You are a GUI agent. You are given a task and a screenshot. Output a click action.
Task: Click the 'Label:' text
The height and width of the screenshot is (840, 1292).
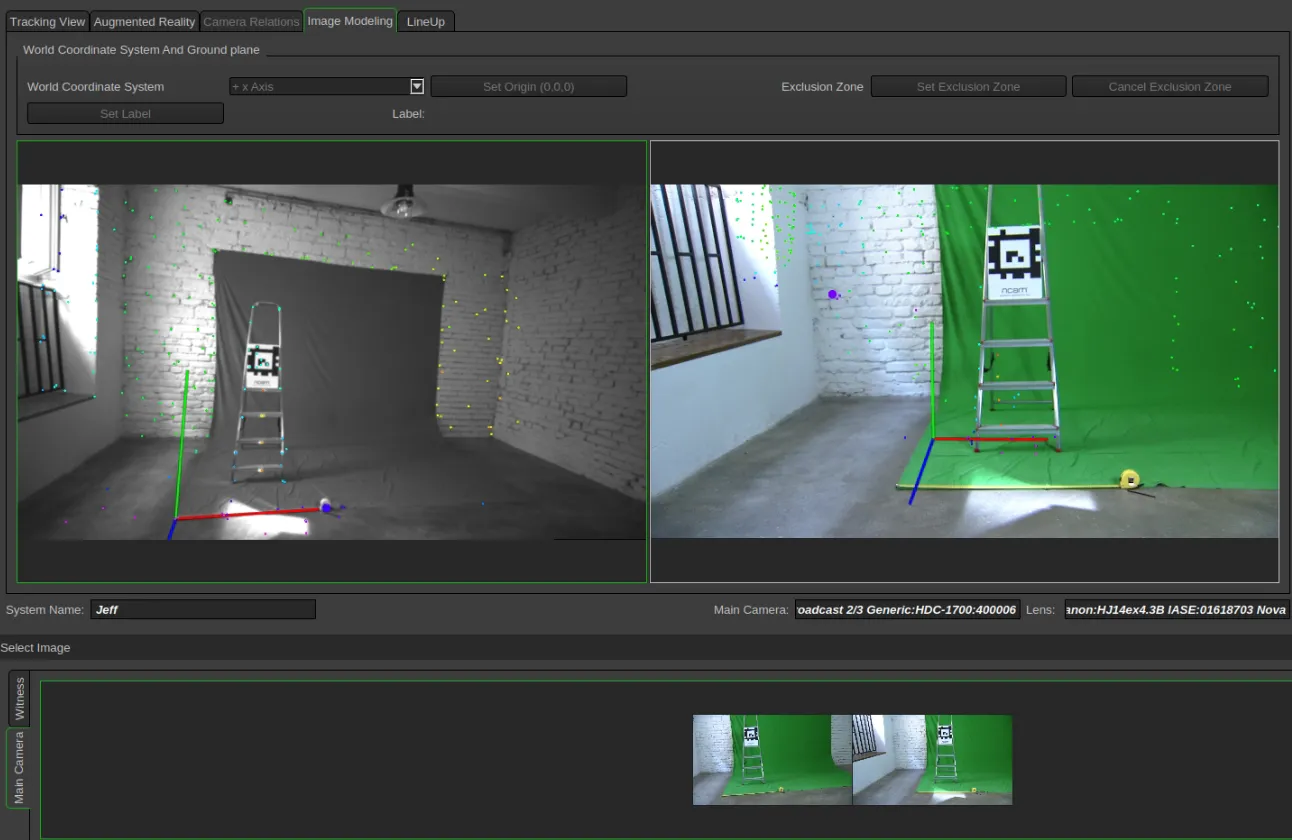(409, 114)
